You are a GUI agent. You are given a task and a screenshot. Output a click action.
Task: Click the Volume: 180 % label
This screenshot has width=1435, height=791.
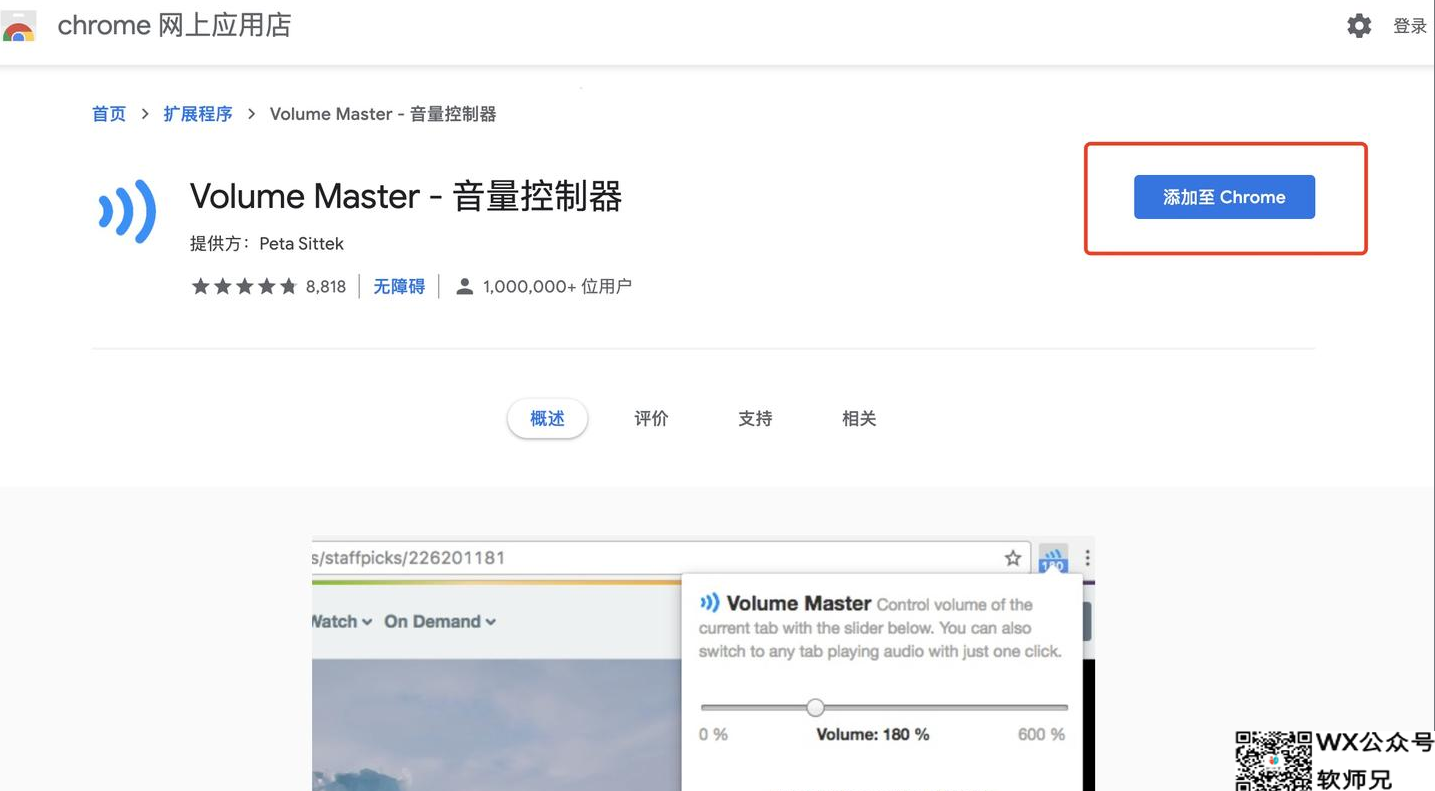(872, 734)
